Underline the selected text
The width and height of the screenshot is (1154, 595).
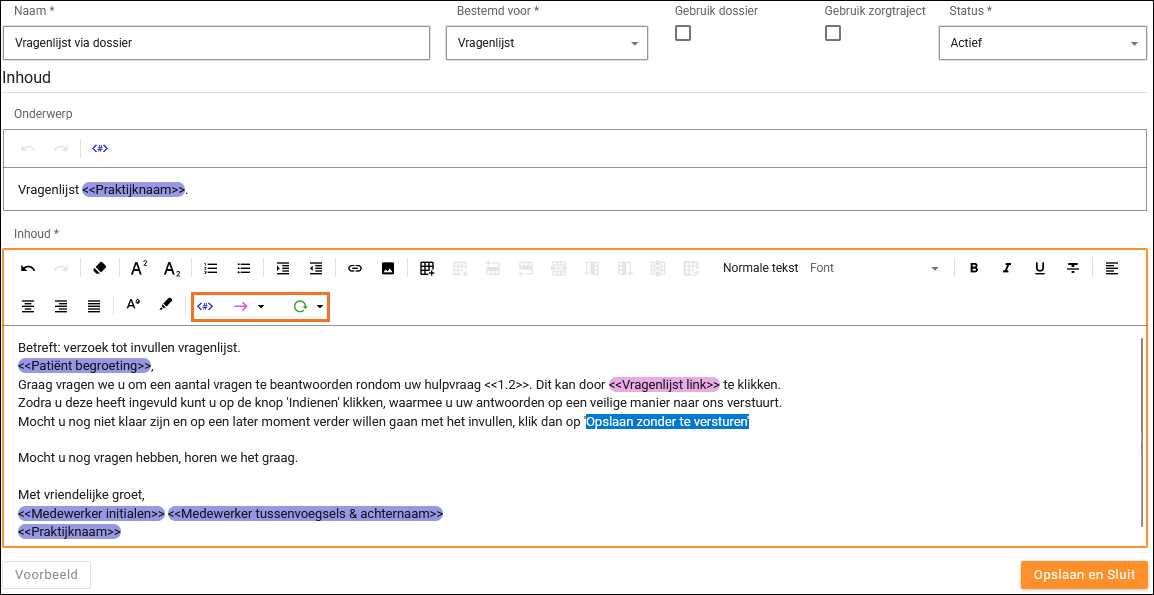tap(1040, 268)
